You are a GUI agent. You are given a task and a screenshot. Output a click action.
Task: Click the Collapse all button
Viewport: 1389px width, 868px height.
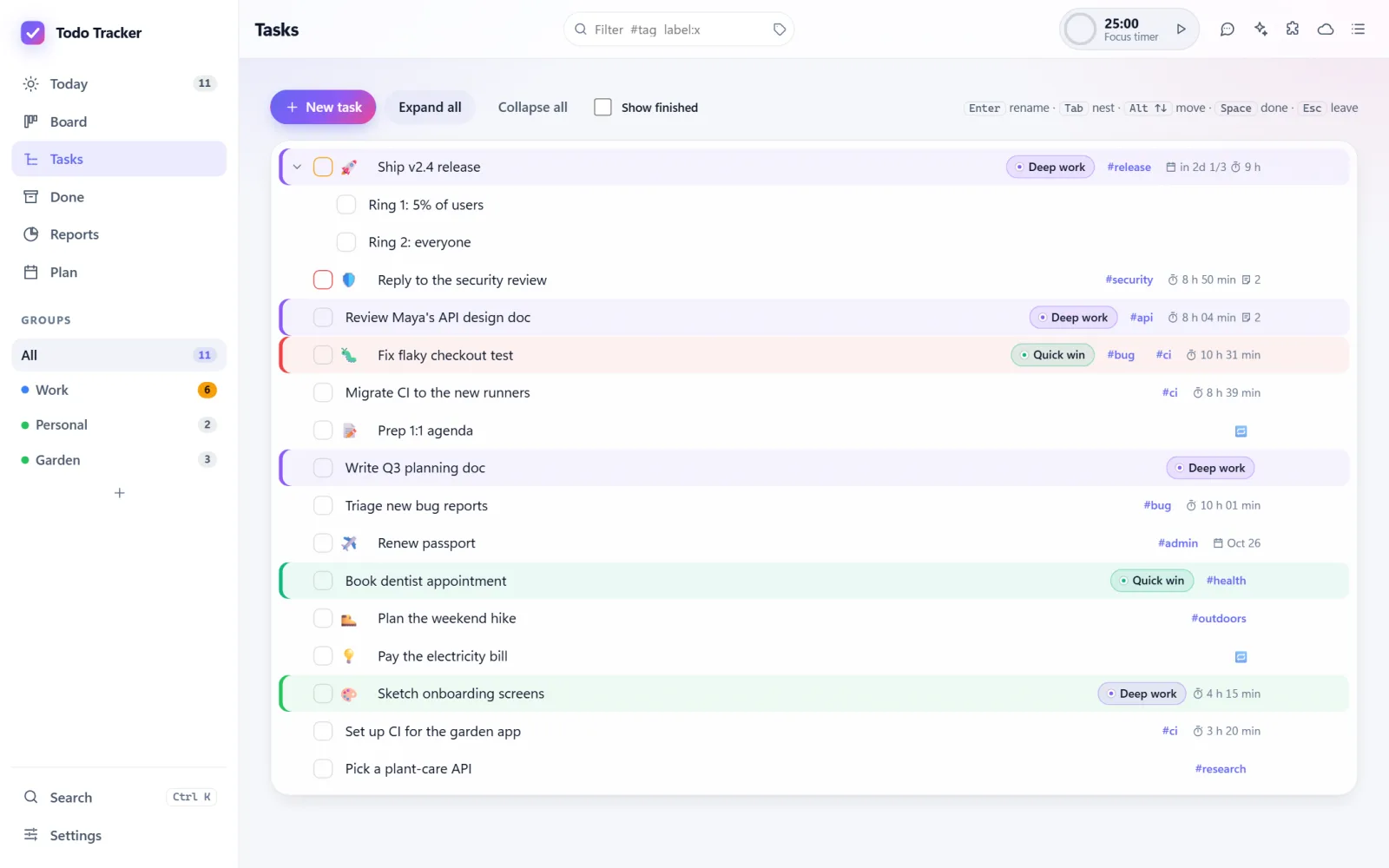532,108
